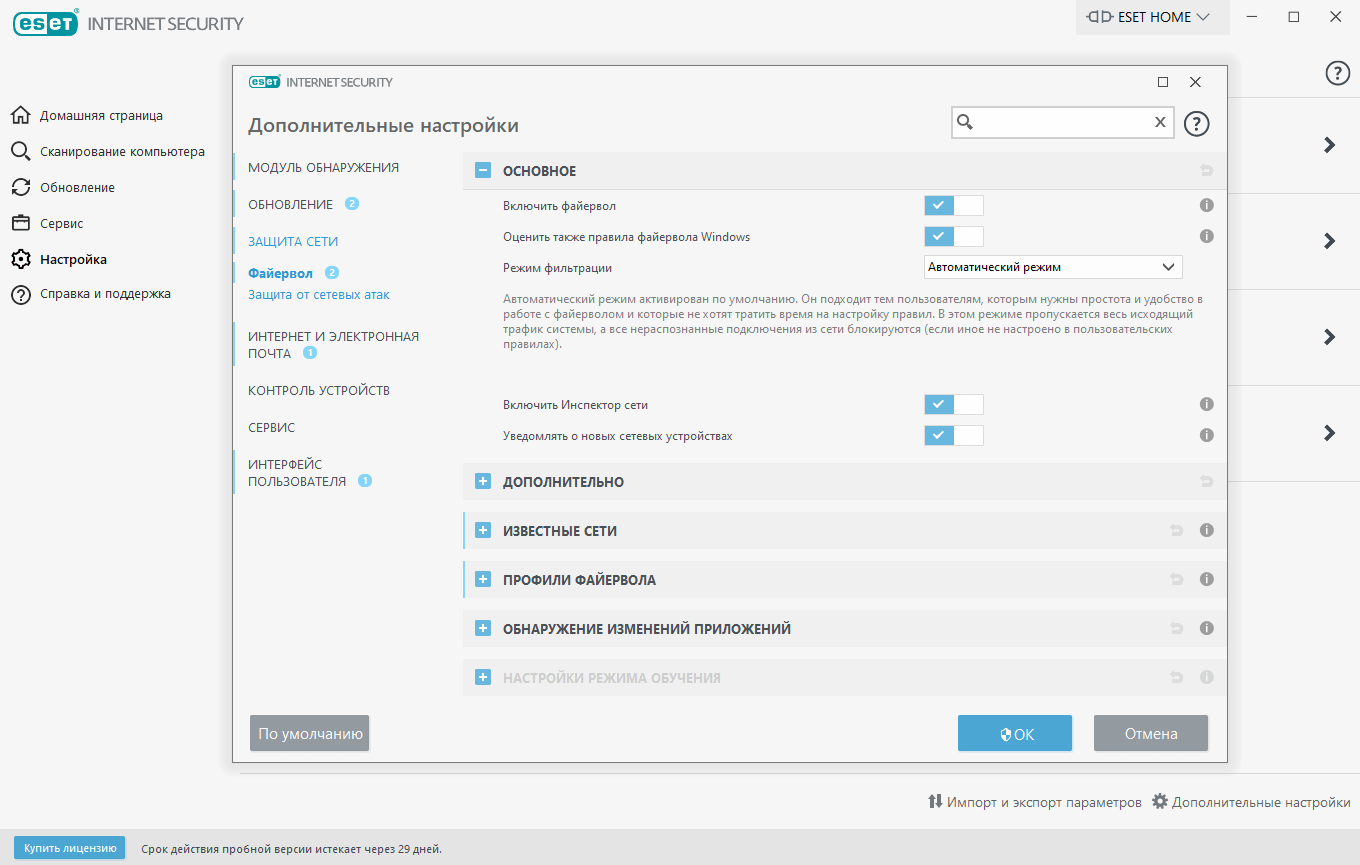This screenshot has height=865, width=1360.
Task: Open Импорт и экспорт параметров
Action: click(1034, 802)
